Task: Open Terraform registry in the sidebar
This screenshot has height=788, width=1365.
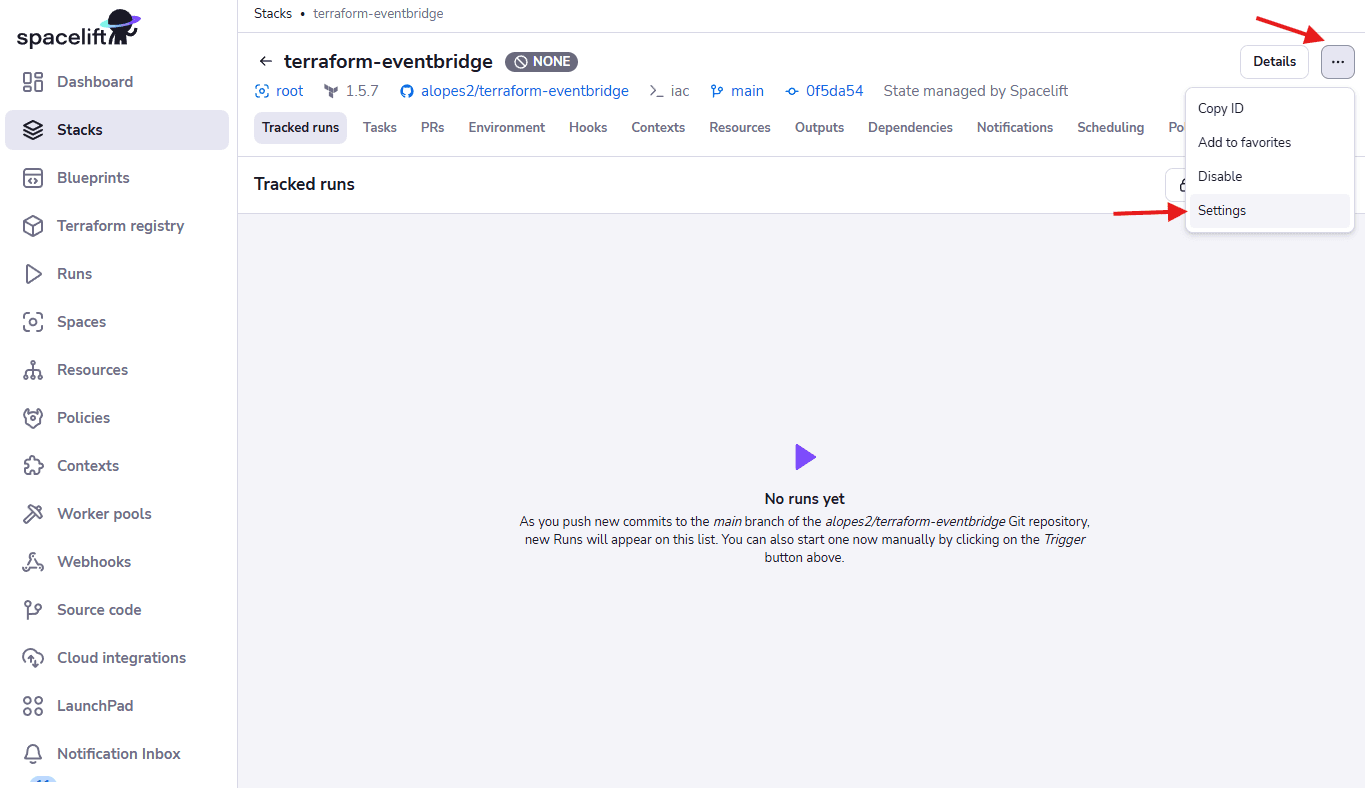Action: pos(117,226)
